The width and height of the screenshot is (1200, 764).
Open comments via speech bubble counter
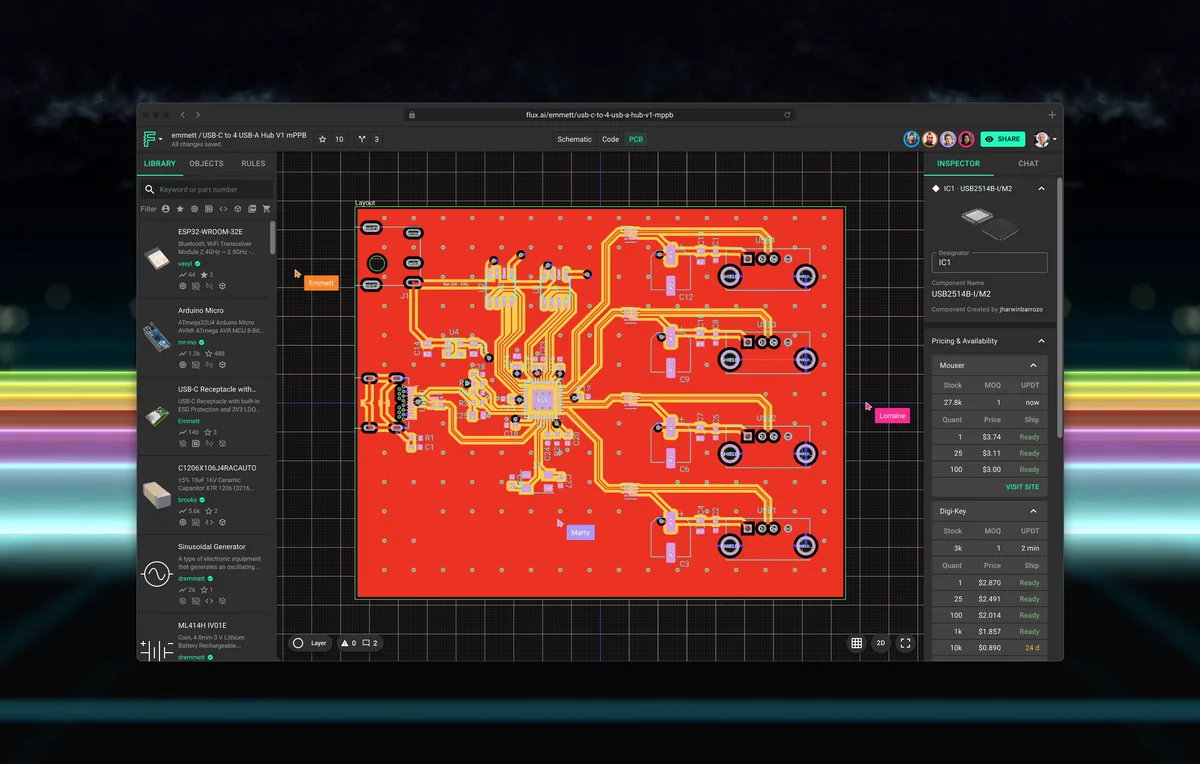370,643
